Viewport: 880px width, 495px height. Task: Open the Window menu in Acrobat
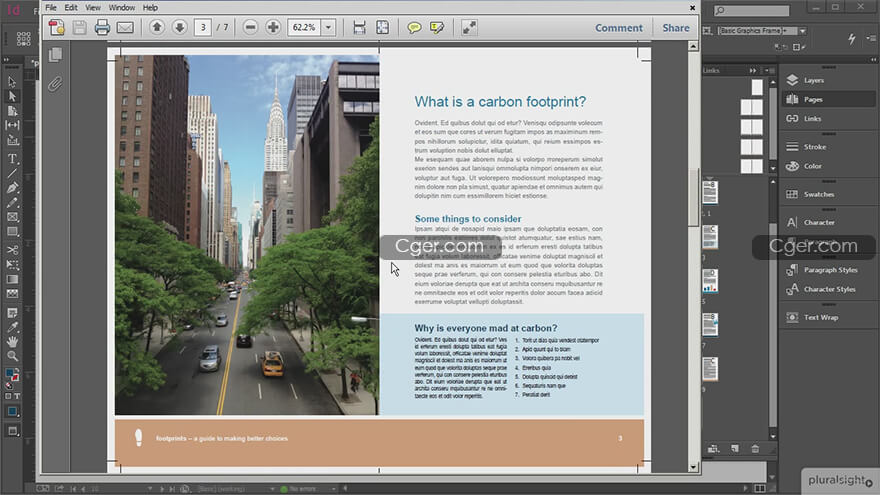(121, 7)
